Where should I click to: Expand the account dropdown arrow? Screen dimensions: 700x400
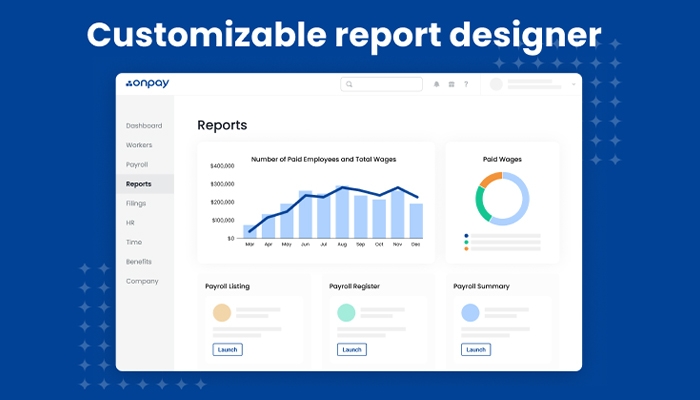pos(574,85)
